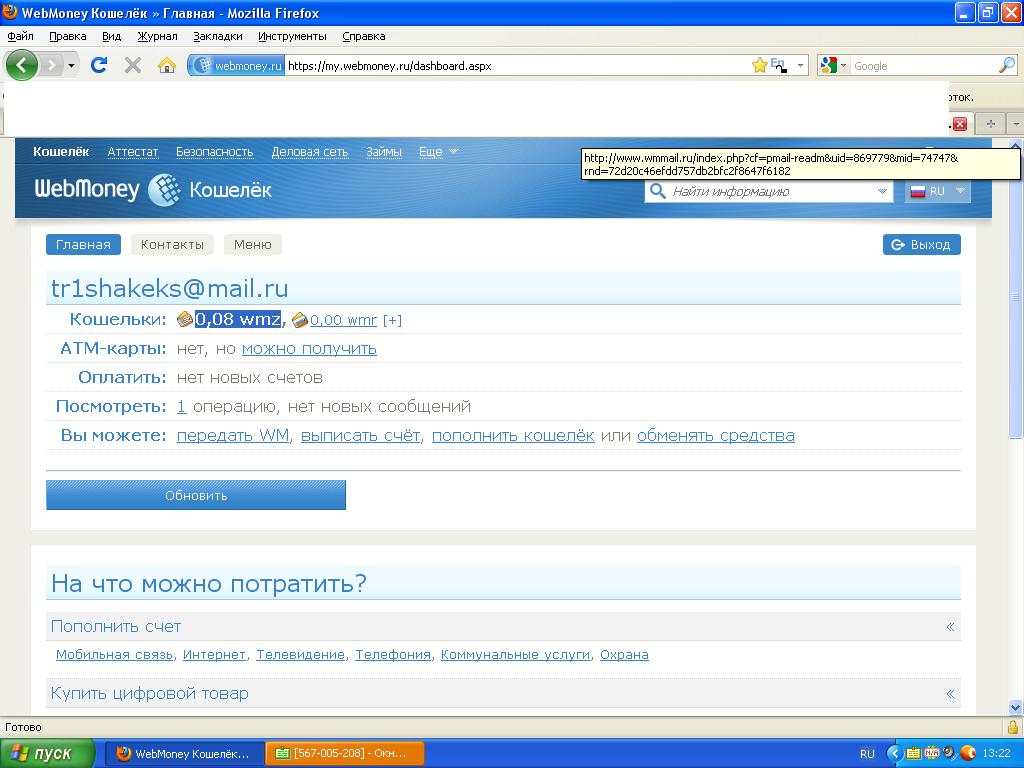Collapse the Купить цифровой товар section chevron
The width and height of the screenshot is (1024, 768).
(950, 694)
